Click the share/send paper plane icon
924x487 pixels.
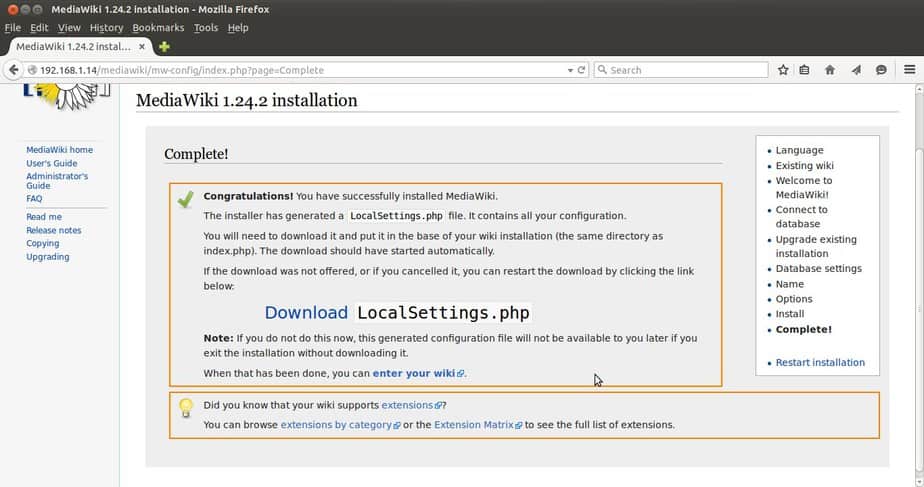click(856, 70)
